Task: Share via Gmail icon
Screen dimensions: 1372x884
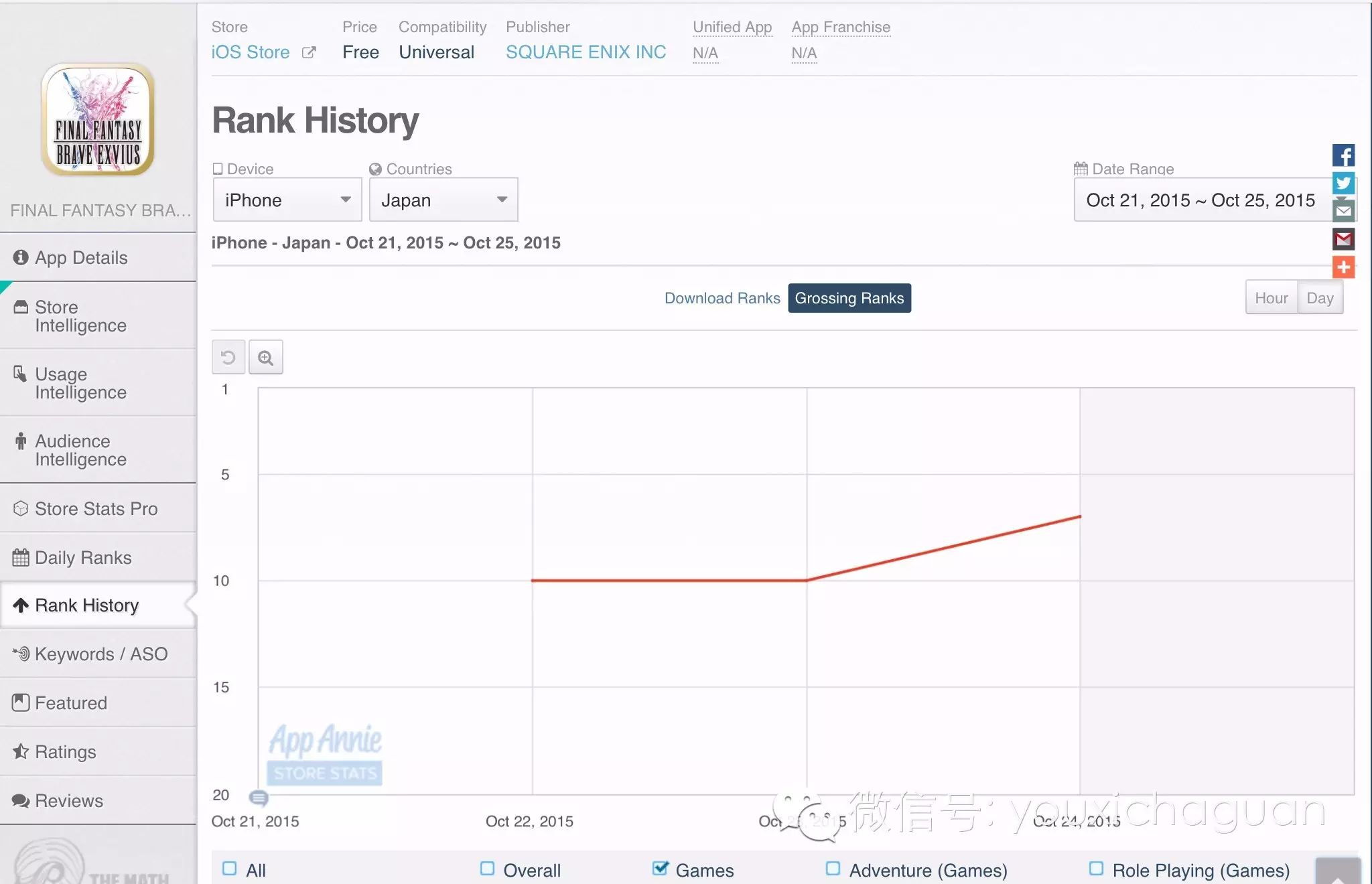Action: coord(1343,239)
